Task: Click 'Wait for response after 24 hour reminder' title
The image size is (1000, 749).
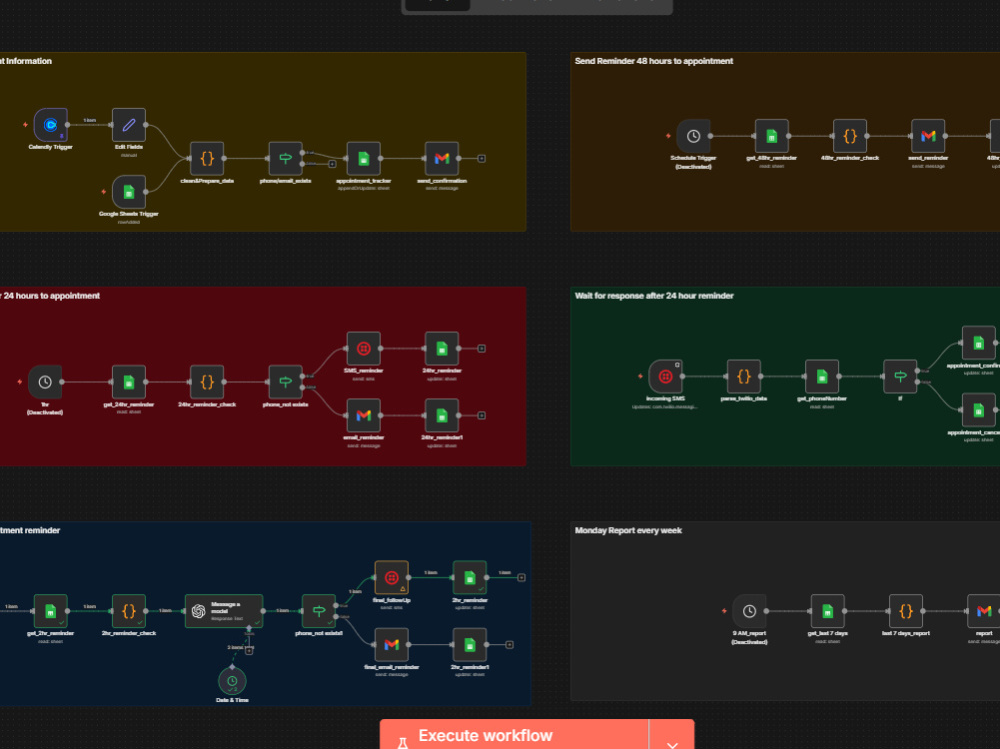Action: 654,296
